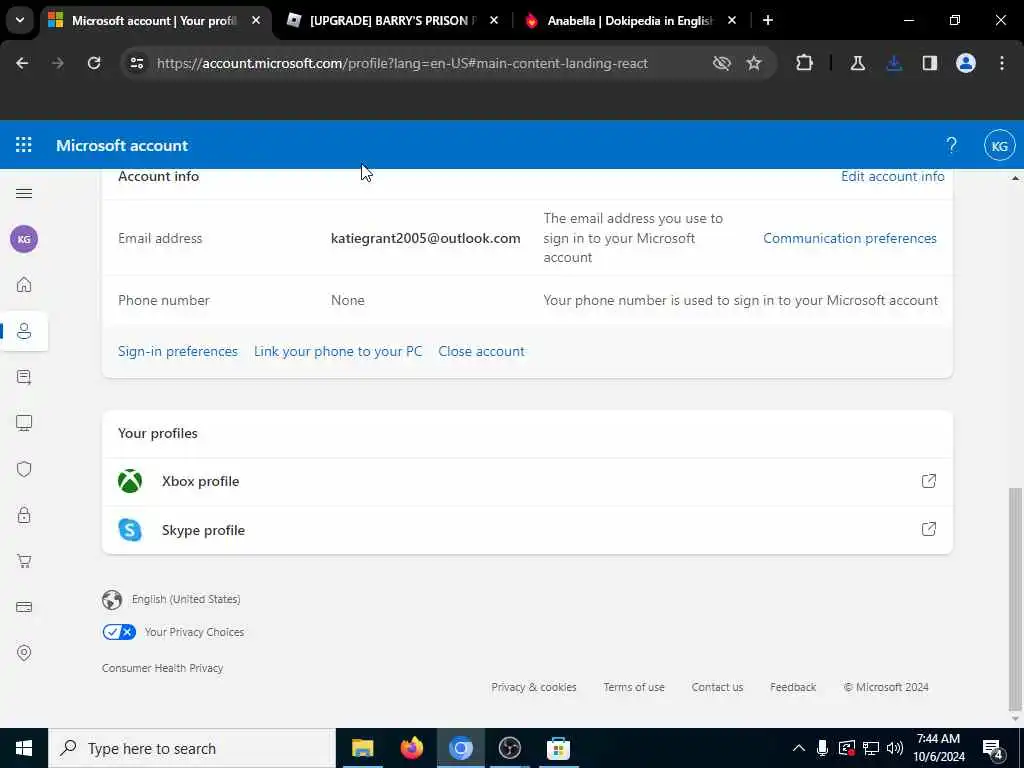Open the Payment options card icon
This screenshot has width=1024, height=768.
24,607
